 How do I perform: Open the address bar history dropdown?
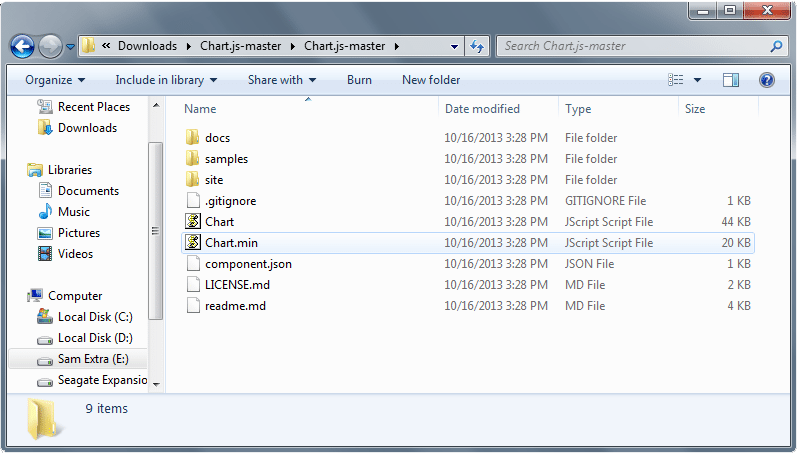click(454, 46)
